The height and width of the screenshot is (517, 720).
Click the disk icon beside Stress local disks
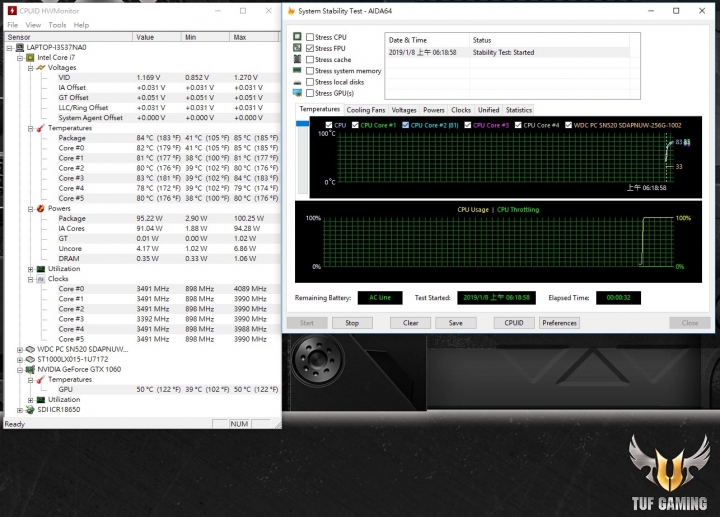[298, 82]
